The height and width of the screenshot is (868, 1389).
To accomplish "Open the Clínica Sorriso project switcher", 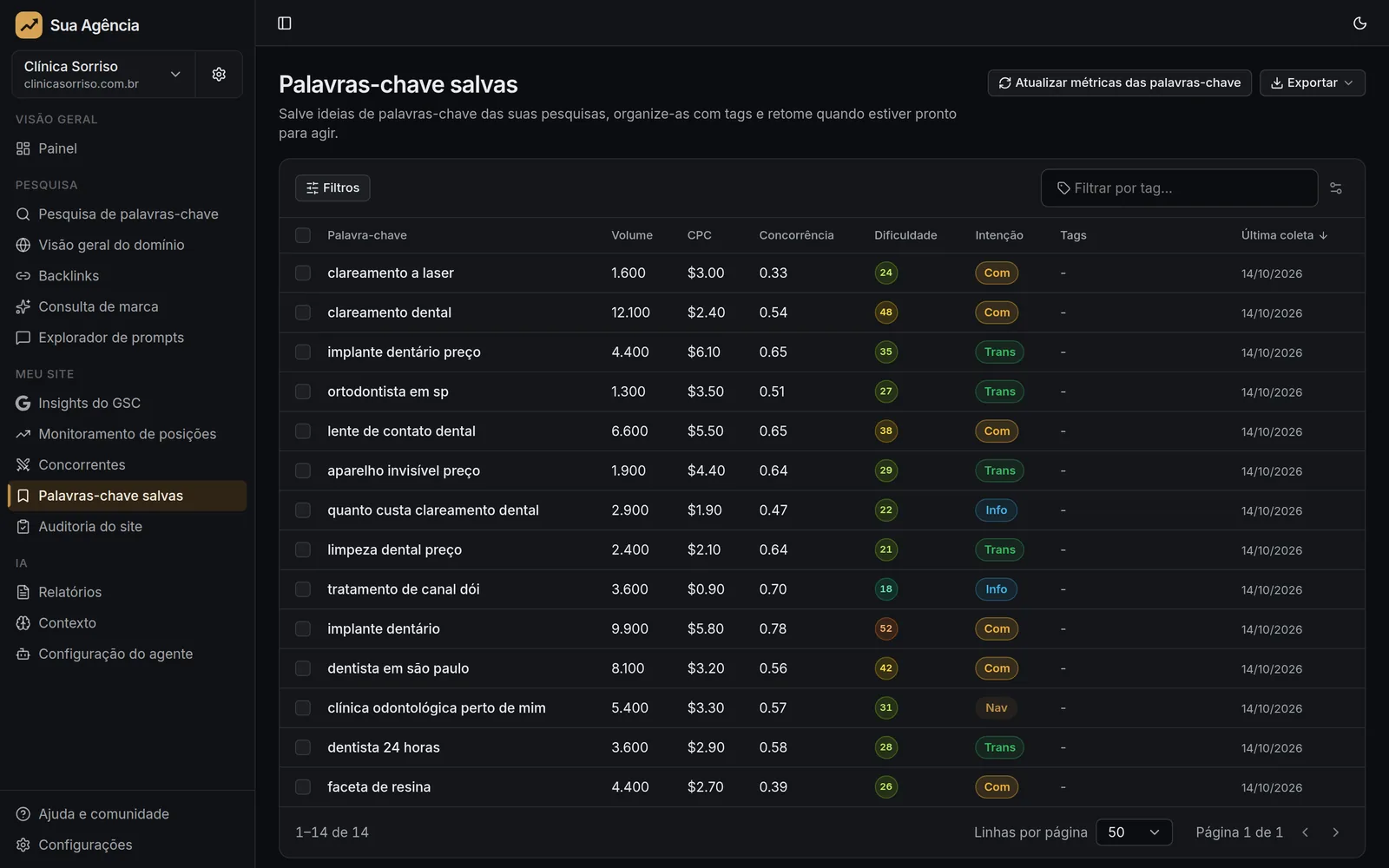I will click(x=103, y=74).
